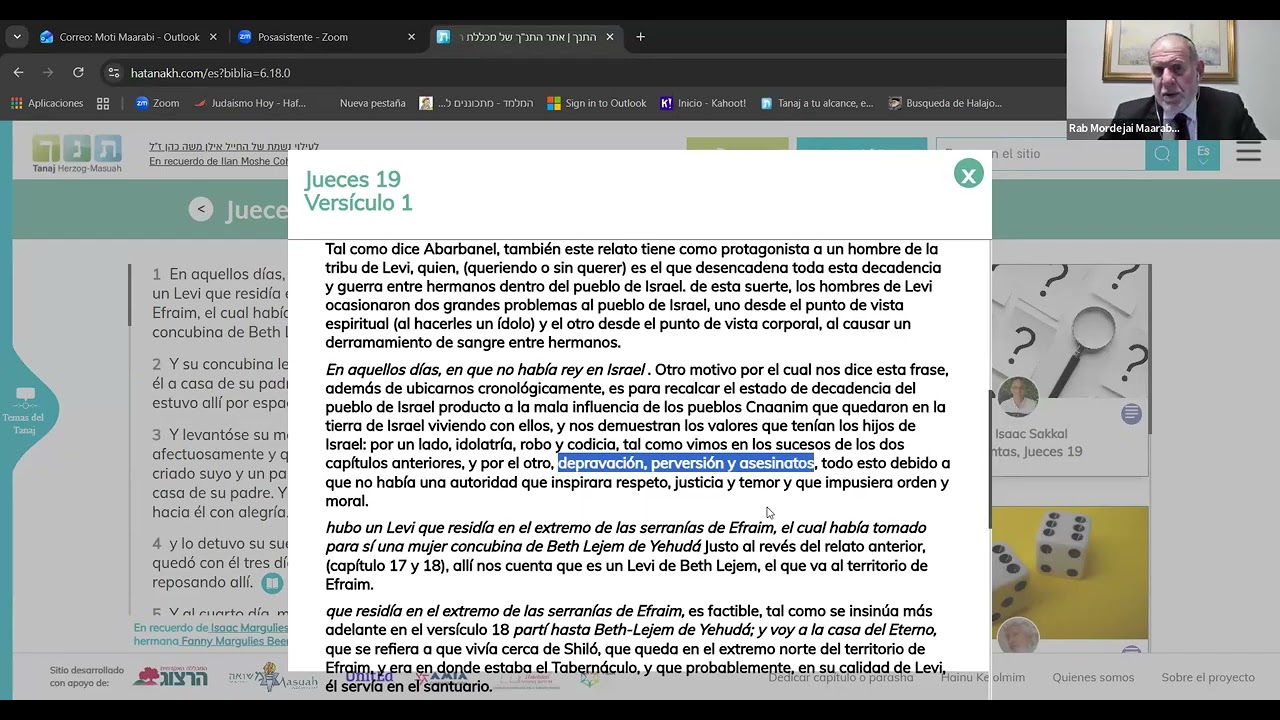This screenshot has width=1280, height=720.
Task: Open the Tanaj a tu alcance bookmark
Action: coord(817,103)
